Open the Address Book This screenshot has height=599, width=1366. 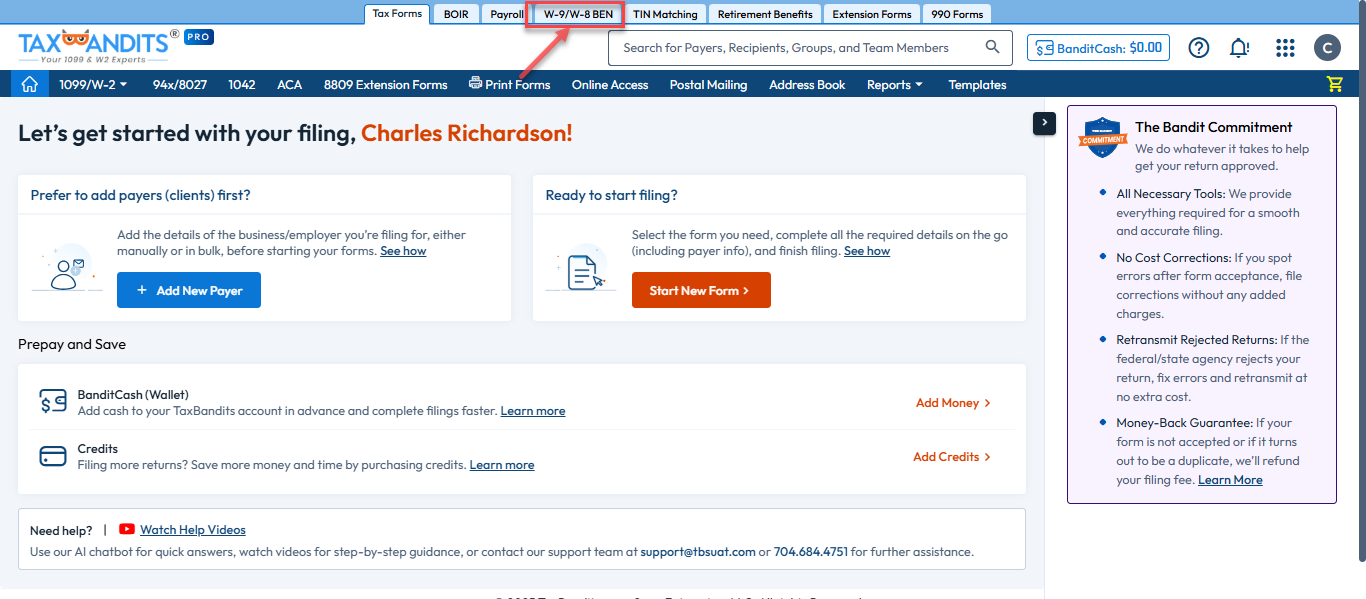pyautogui.click(x=807, y=84)
